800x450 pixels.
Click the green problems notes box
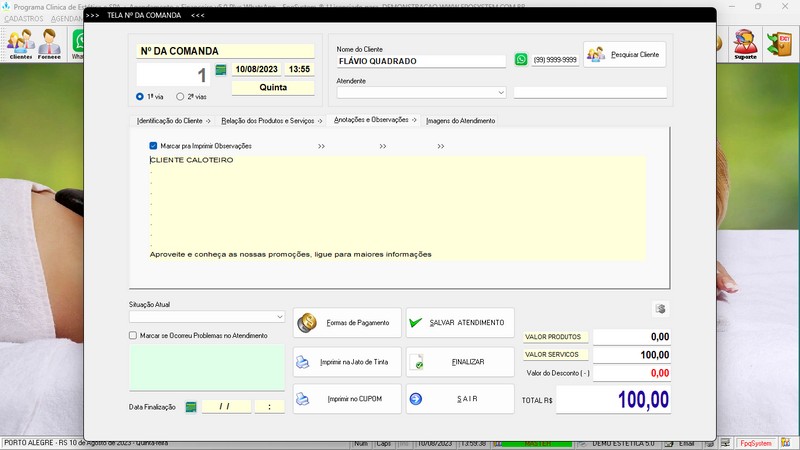pyautogui.click(x=207, y=367)
